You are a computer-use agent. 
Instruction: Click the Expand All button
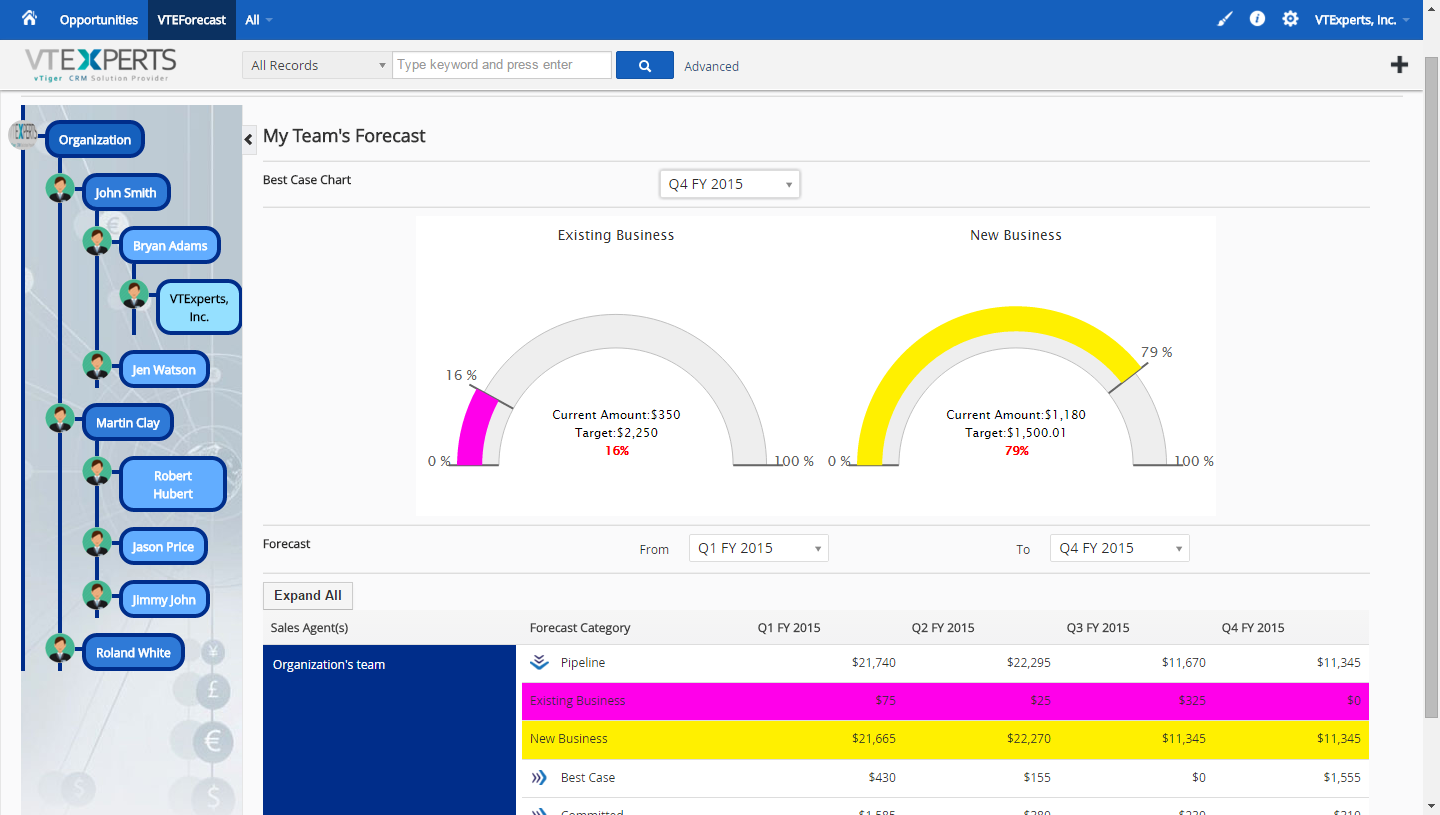pos(308,595)
